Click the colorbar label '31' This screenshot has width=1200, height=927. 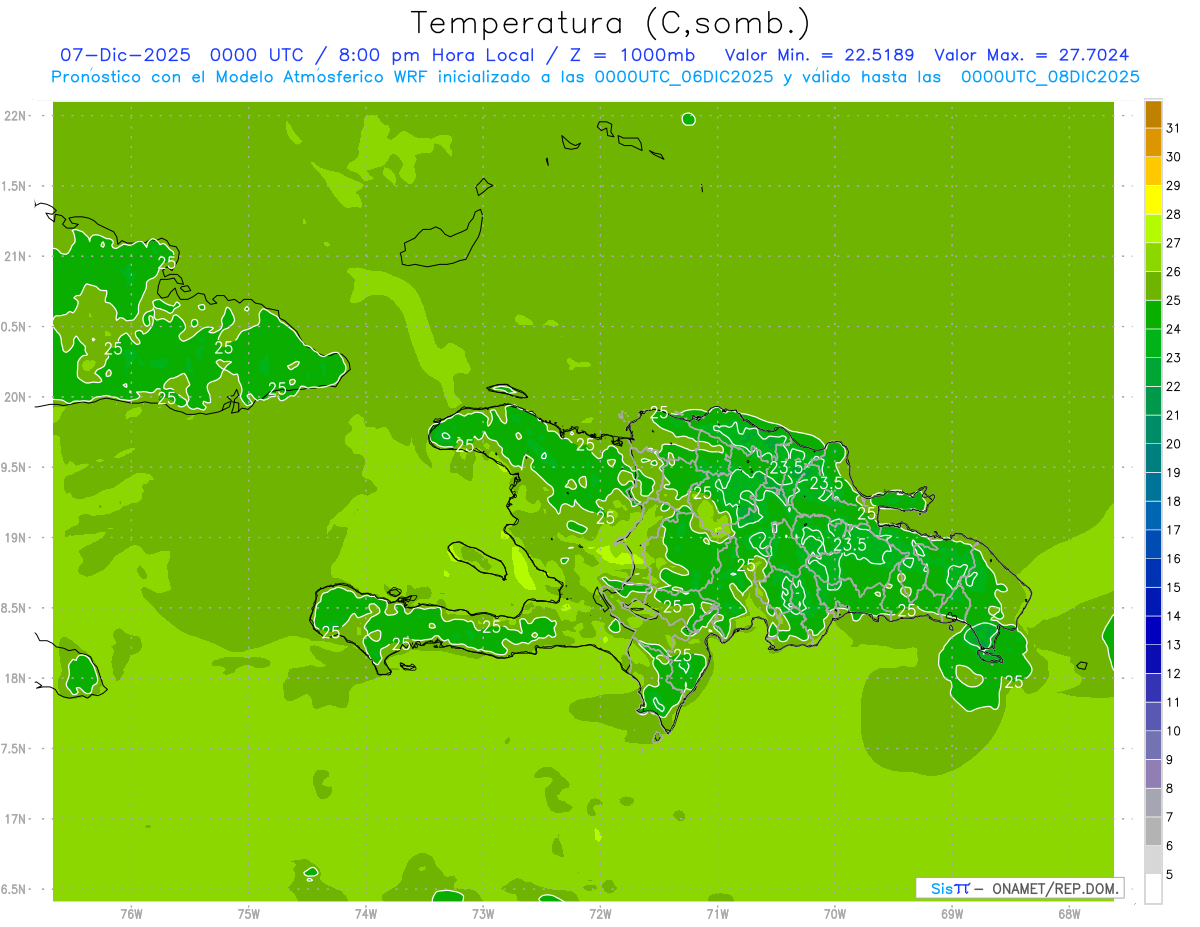pyautogui.click(x=1174, y=128)
